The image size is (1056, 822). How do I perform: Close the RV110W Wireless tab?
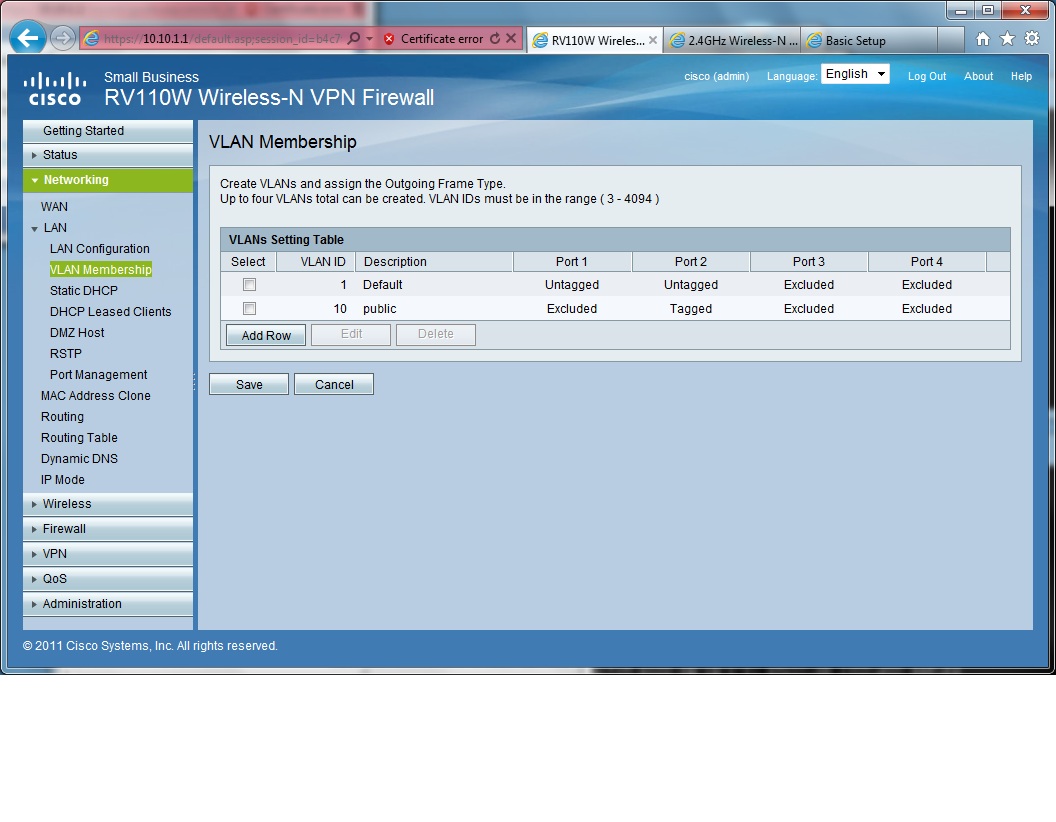point(652,40)
